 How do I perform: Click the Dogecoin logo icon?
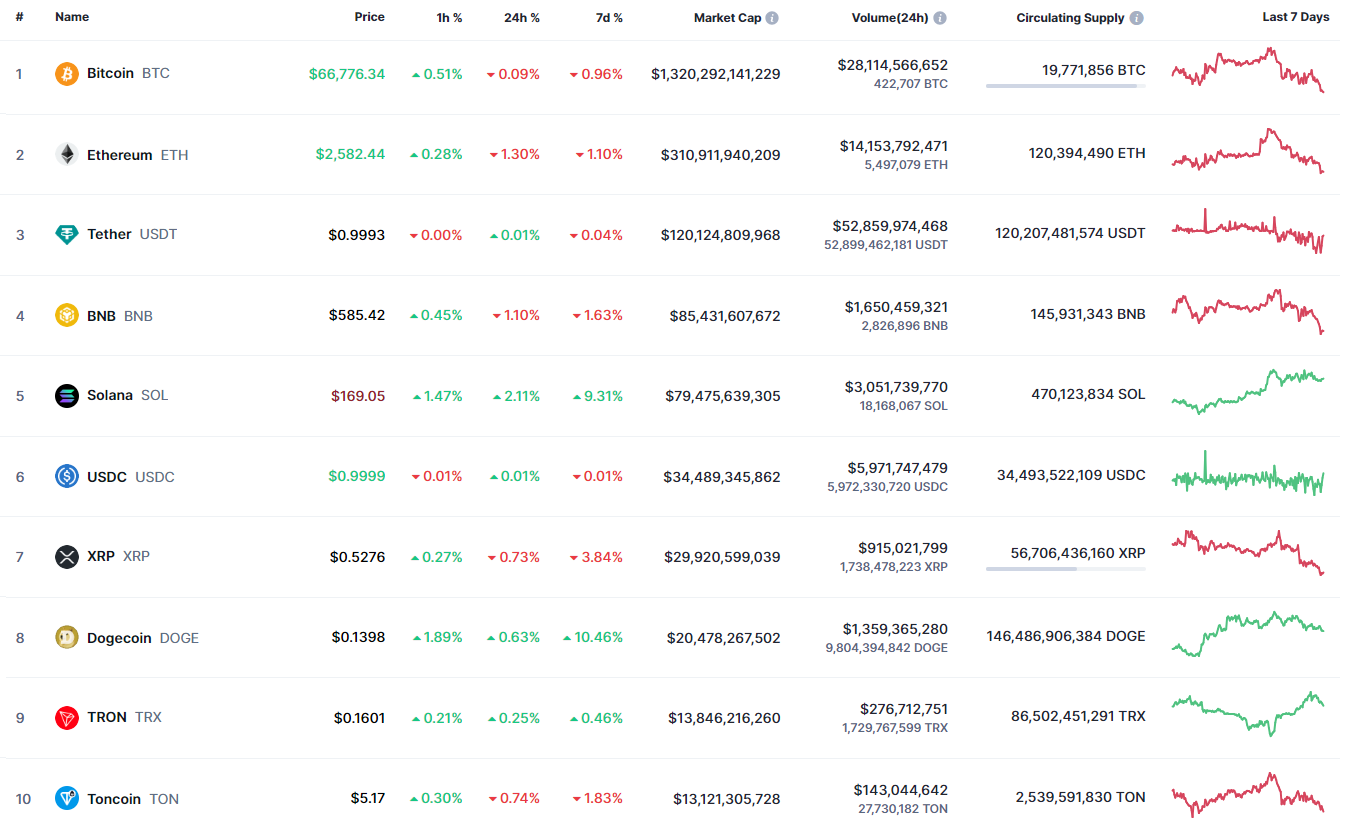click(67, 638)
